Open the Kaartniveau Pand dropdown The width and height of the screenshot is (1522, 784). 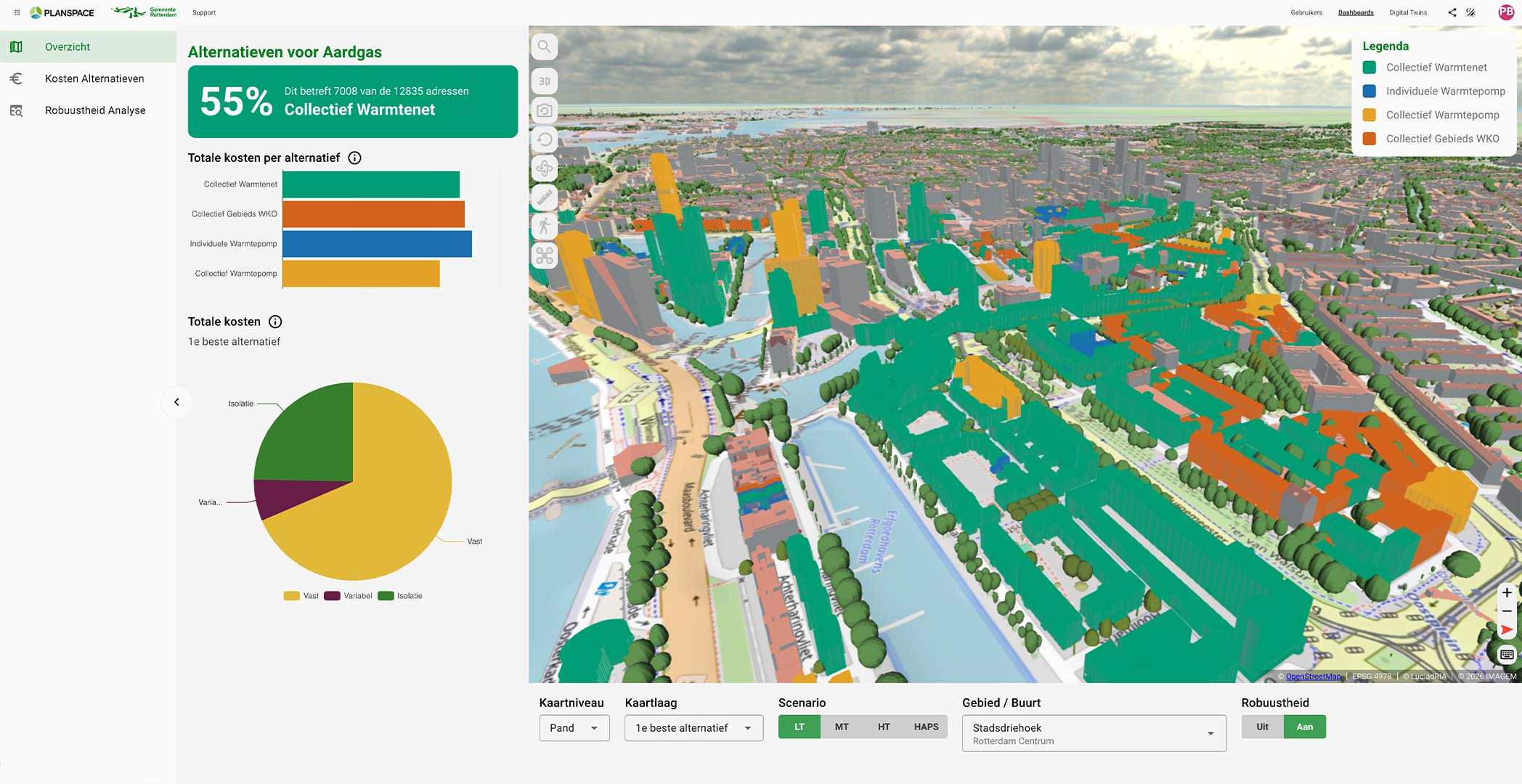[x=574, y=728]
